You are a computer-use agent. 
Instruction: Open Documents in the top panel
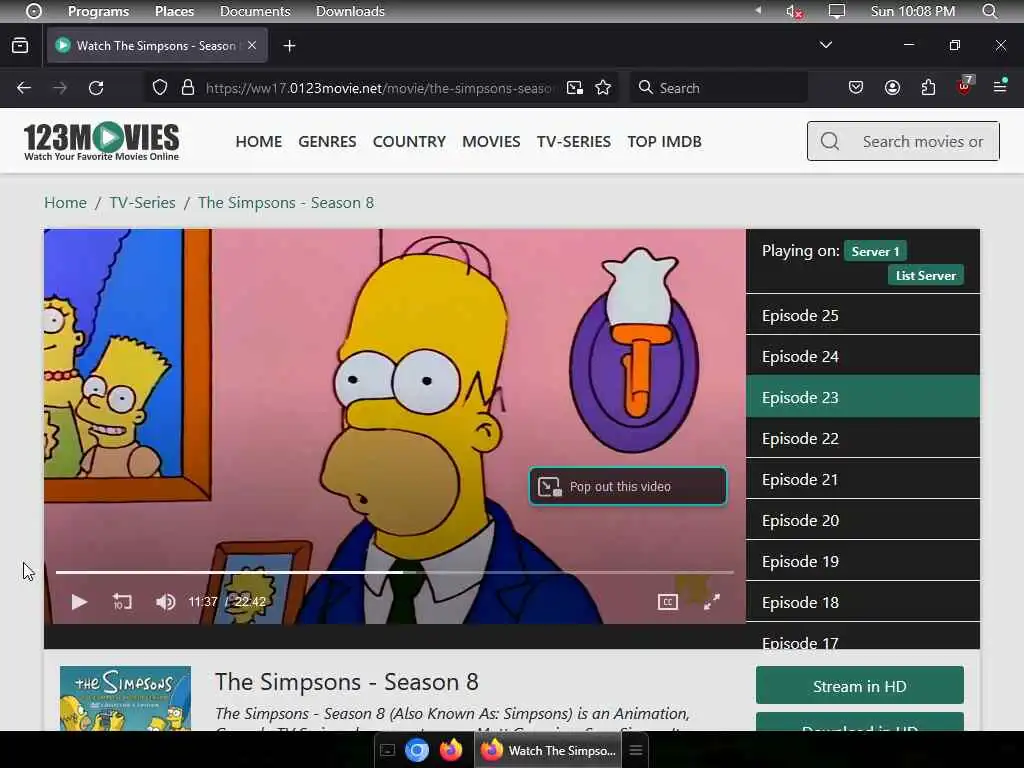click(255, 11)
